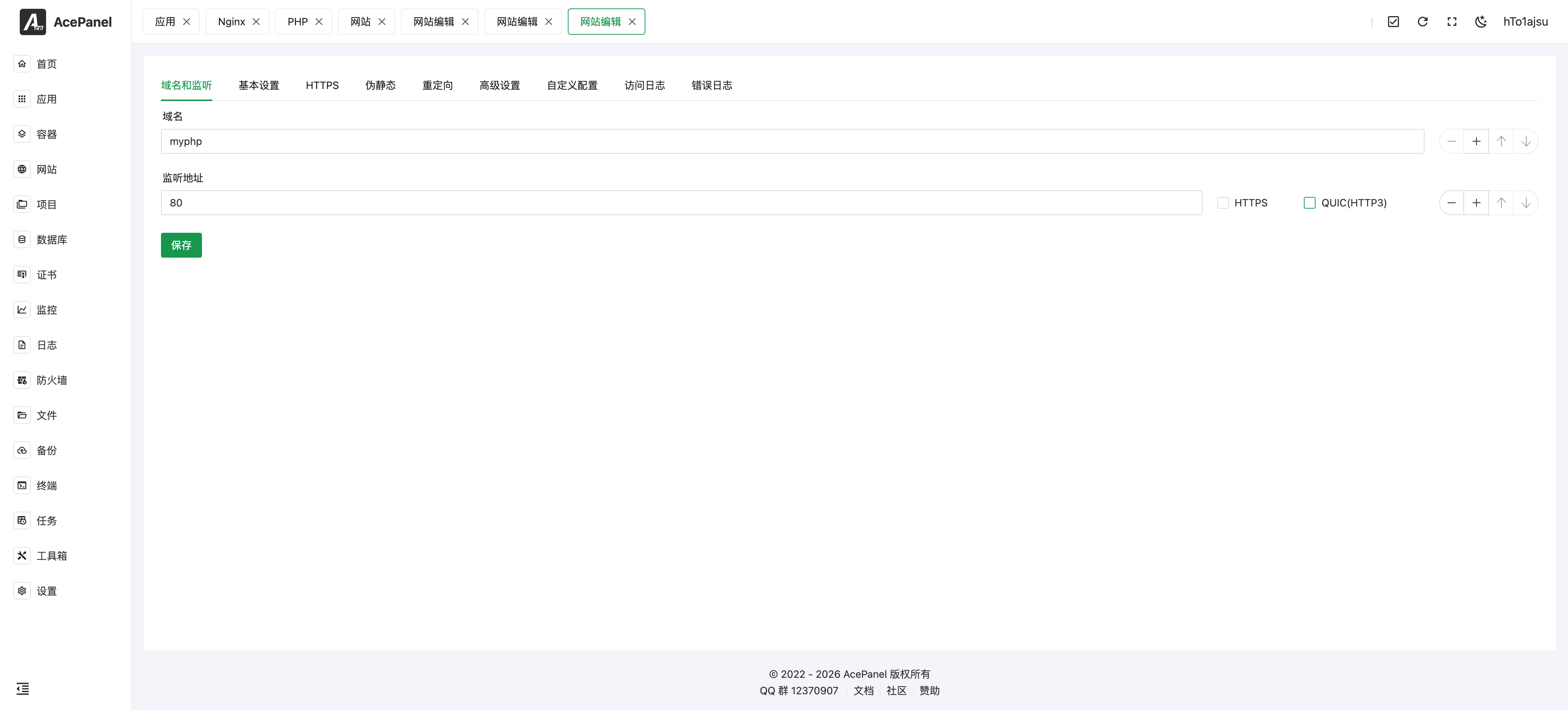Open the 文档 link in footer
The image size is (1568, 710).
tap(863, 691)
